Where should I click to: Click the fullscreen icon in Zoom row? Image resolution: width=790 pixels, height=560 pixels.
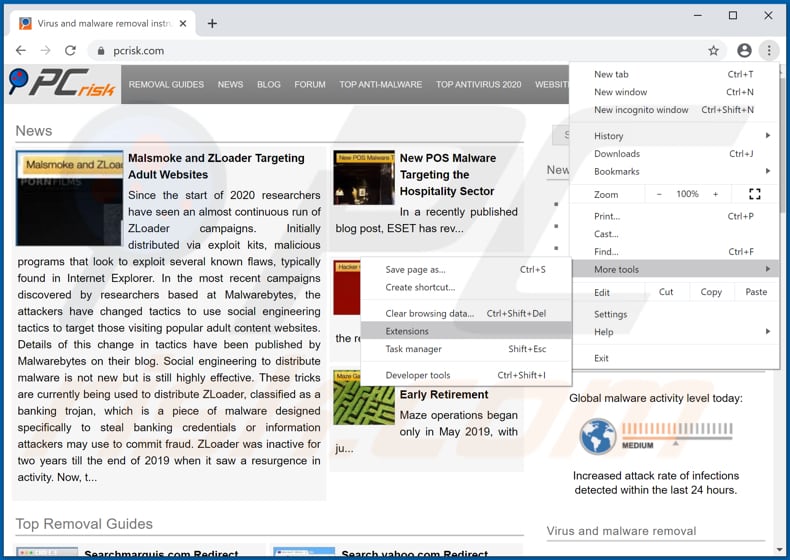(754, 194)
